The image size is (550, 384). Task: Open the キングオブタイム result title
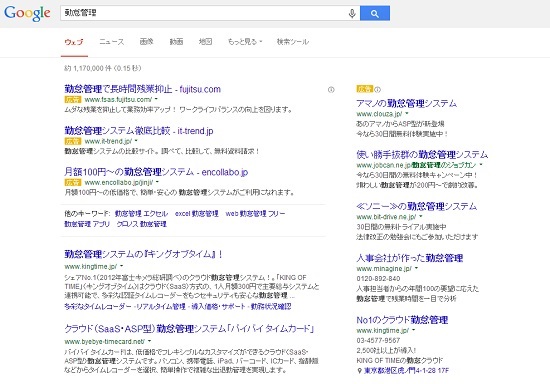pyautogui.click(x=143, y=254)
